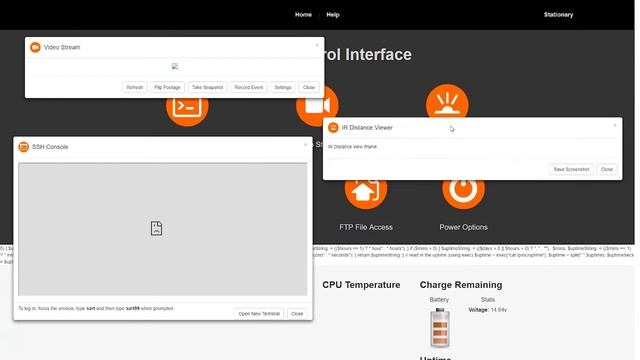Screen dimensions: 640x360
Task: Refresh the video stream
Action: 135,87
